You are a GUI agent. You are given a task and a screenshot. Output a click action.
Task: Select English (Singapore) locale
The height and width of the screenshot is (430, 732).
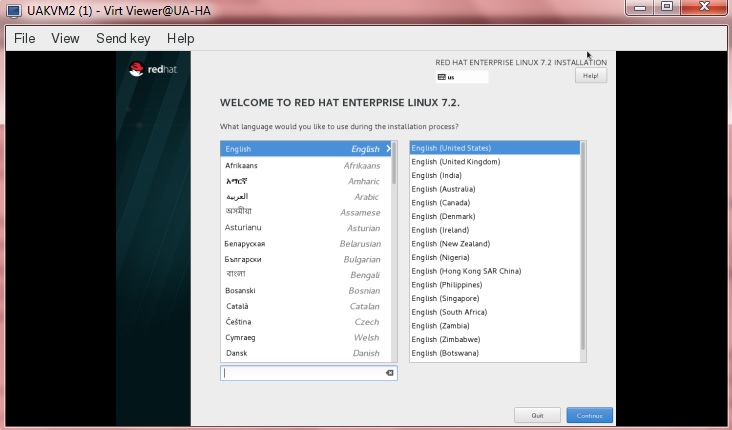tap(495, 298)
